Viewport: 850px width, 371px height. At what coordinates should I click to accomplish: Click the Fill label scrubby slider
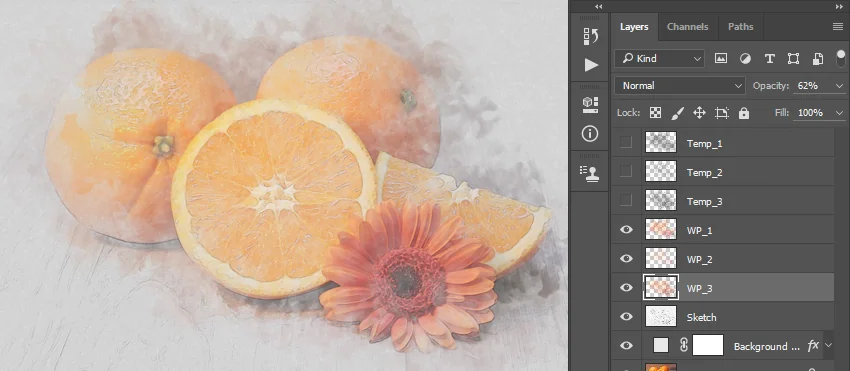coord(782,113)
